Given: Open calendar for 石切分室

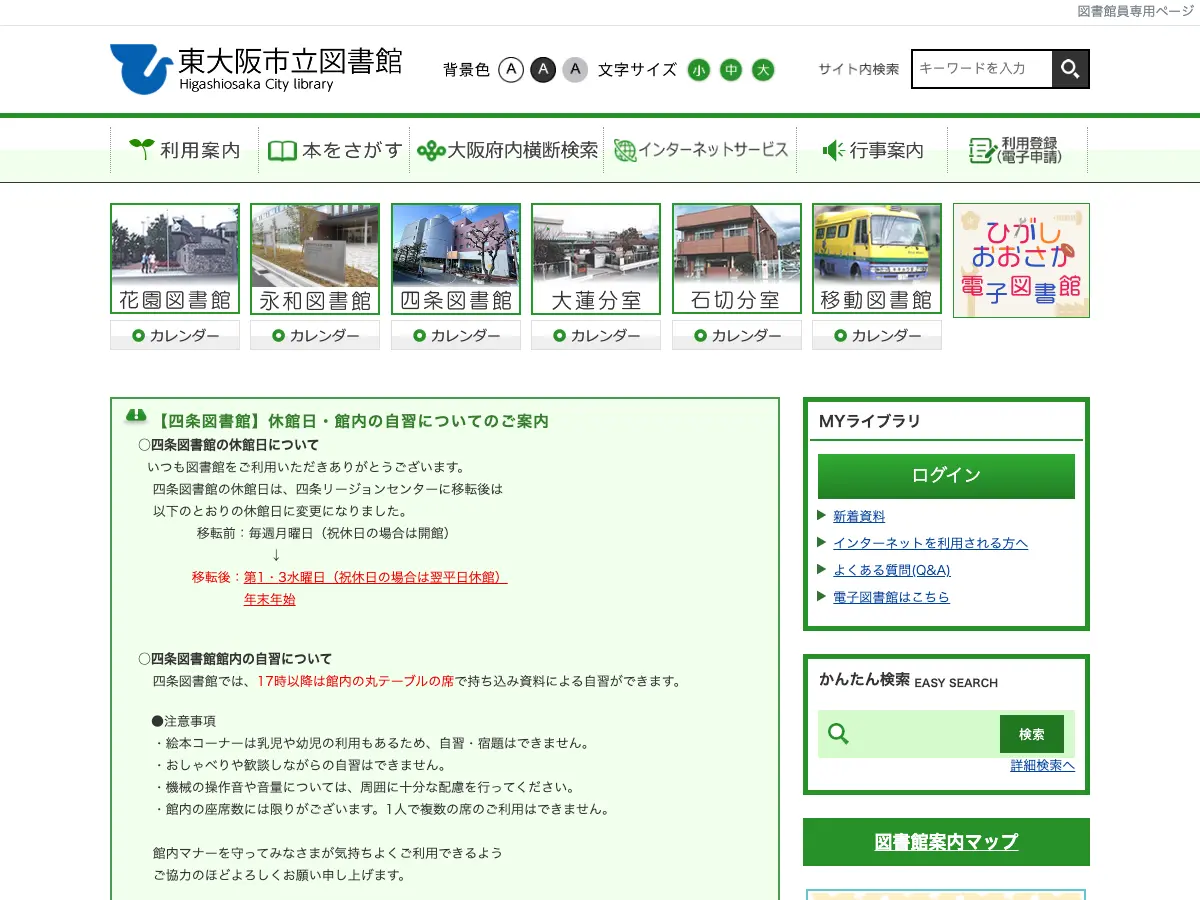Looking at the screenshot, I should (x=737, y=335).
